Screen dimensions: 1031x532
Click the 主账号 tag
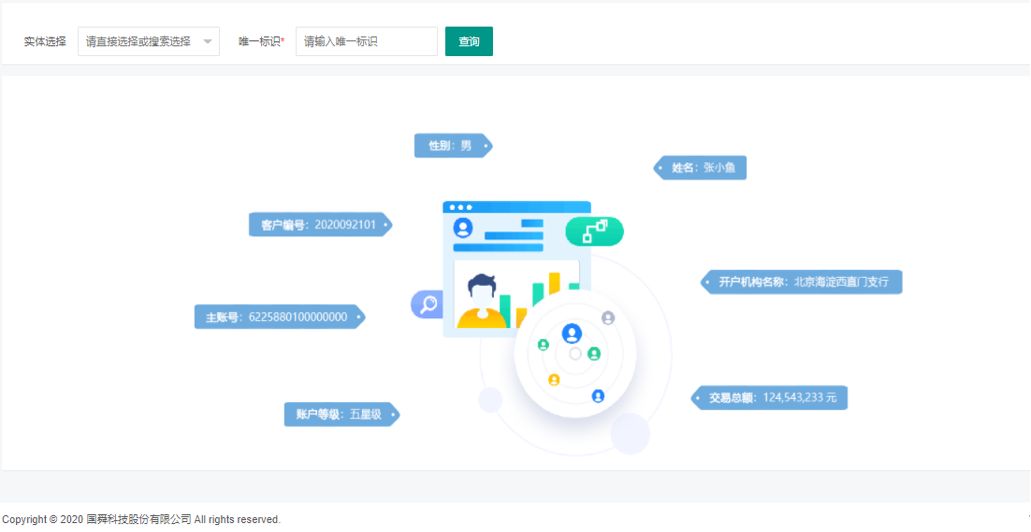pyautogui.click(x=279, y=316)
